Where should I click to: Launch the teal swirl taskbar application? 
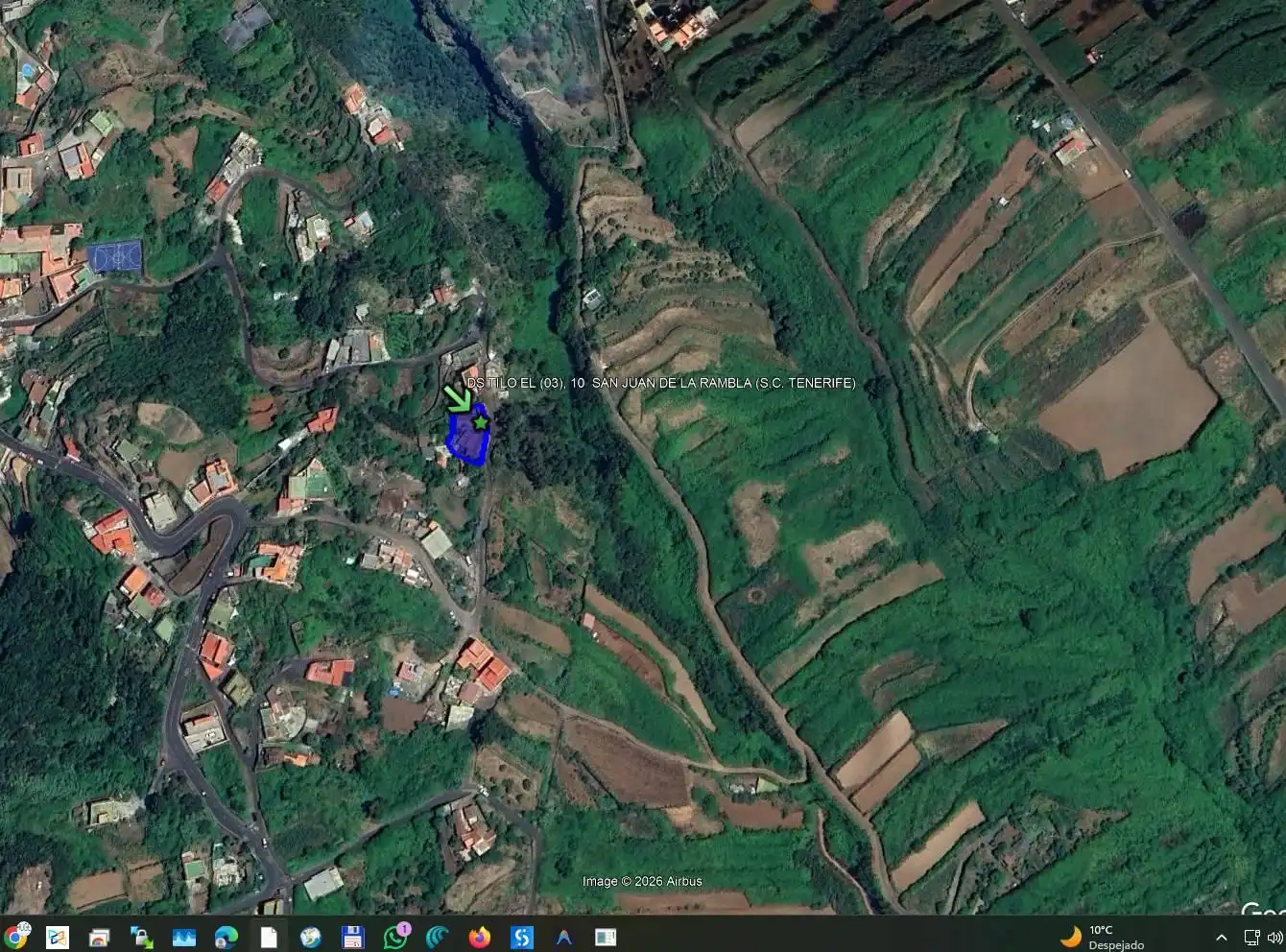click(438, 937)
